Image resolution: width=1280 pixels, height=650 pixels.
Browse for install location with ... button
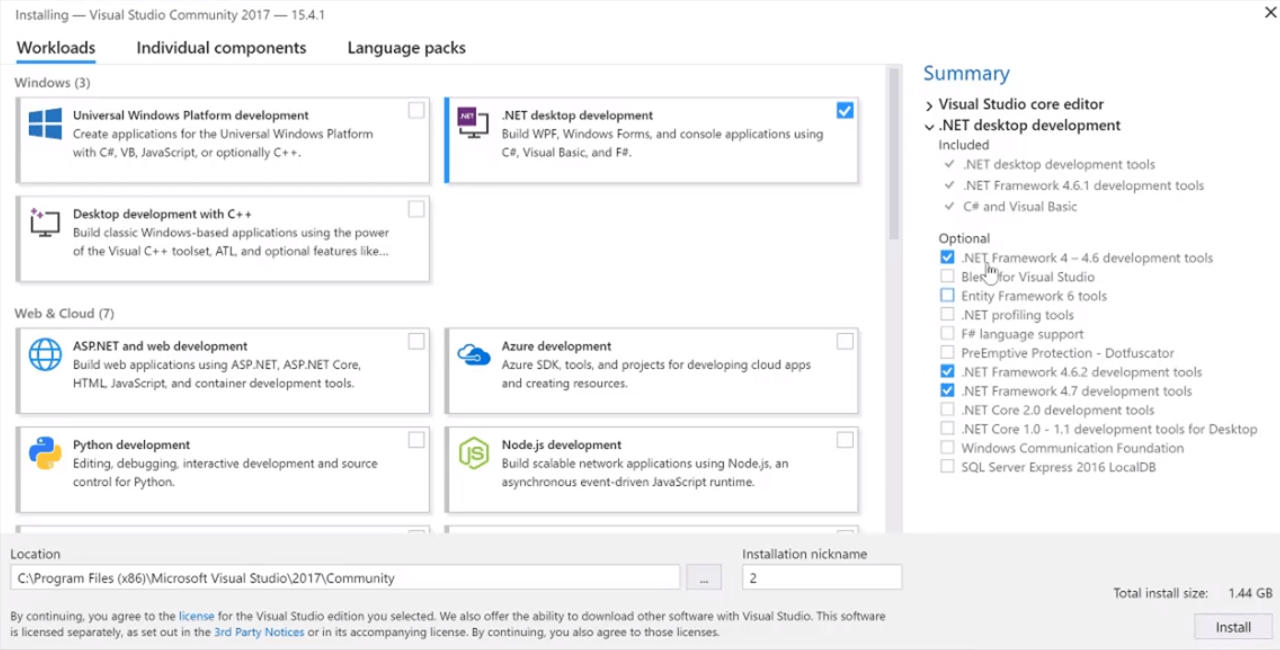pyautogui.click(x=703, y=578)
